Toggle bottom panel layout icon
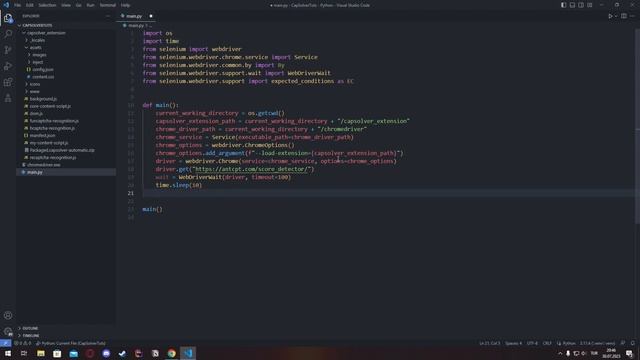 [572, 5]
